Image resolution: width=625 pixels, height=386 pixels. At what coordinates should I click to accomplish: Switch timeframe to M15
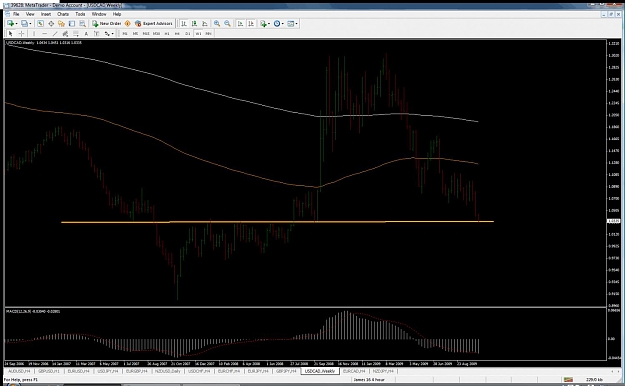coord(145,33)
